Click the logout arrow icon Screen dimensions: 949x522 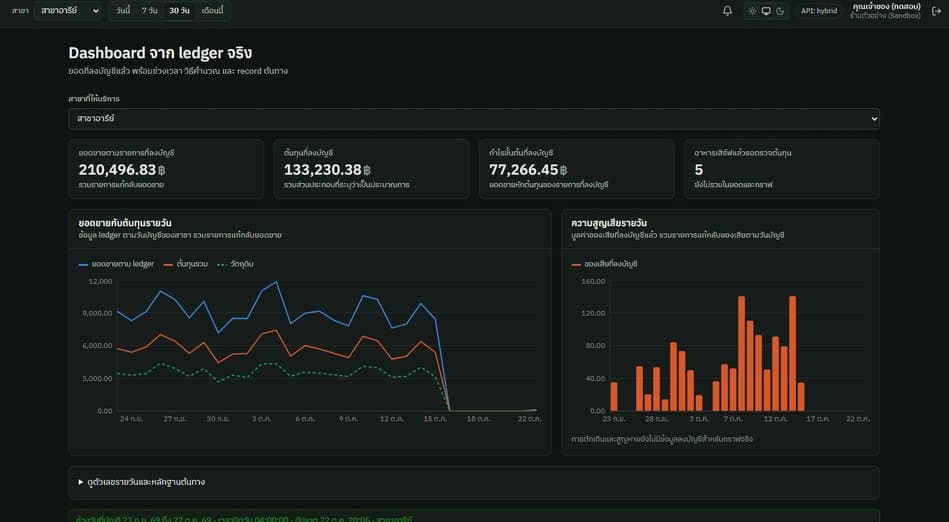[x=936, y=11]
